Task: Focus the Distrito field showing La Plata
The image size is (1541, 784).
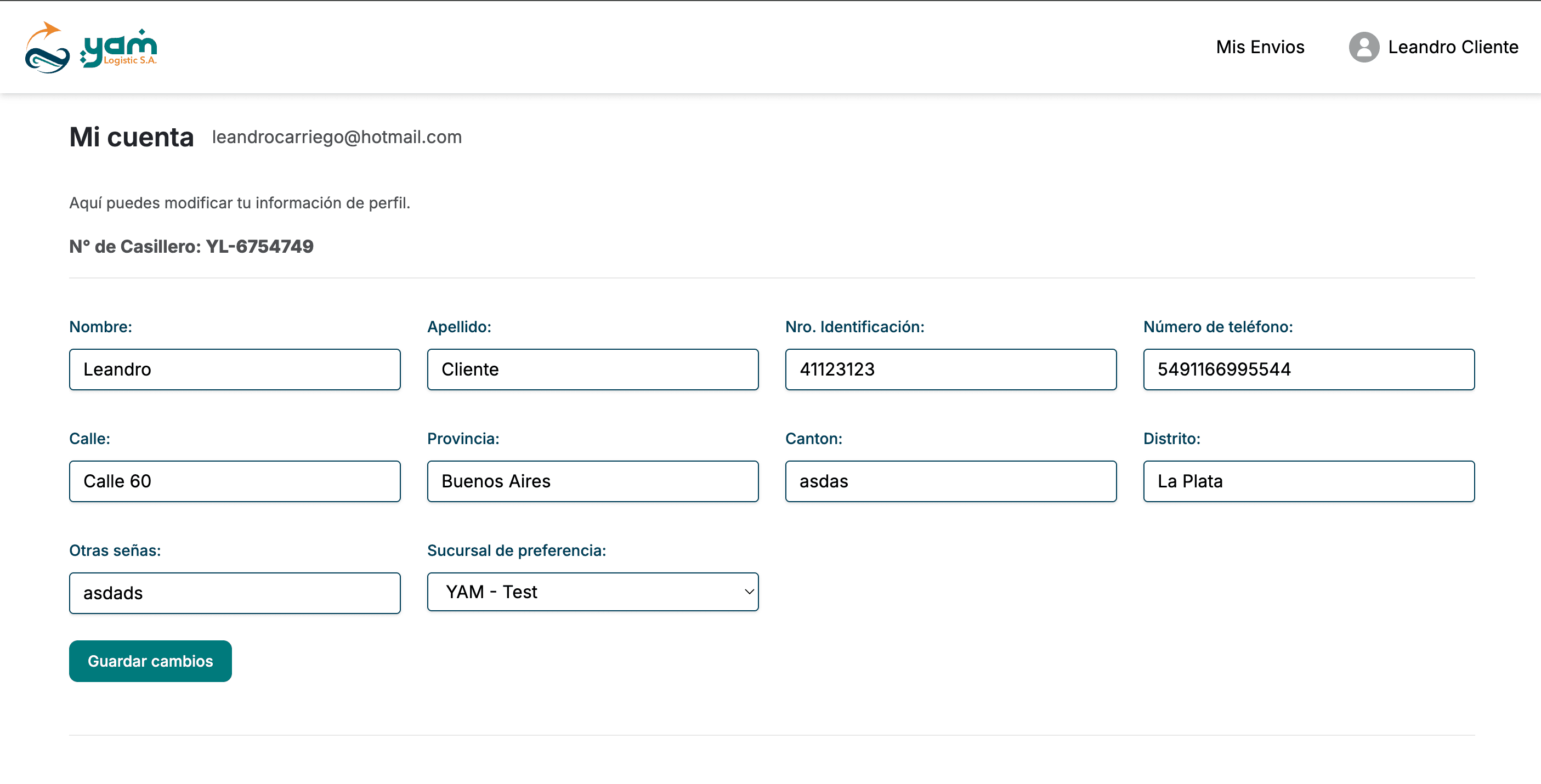Action: [x=1309, y=481]
